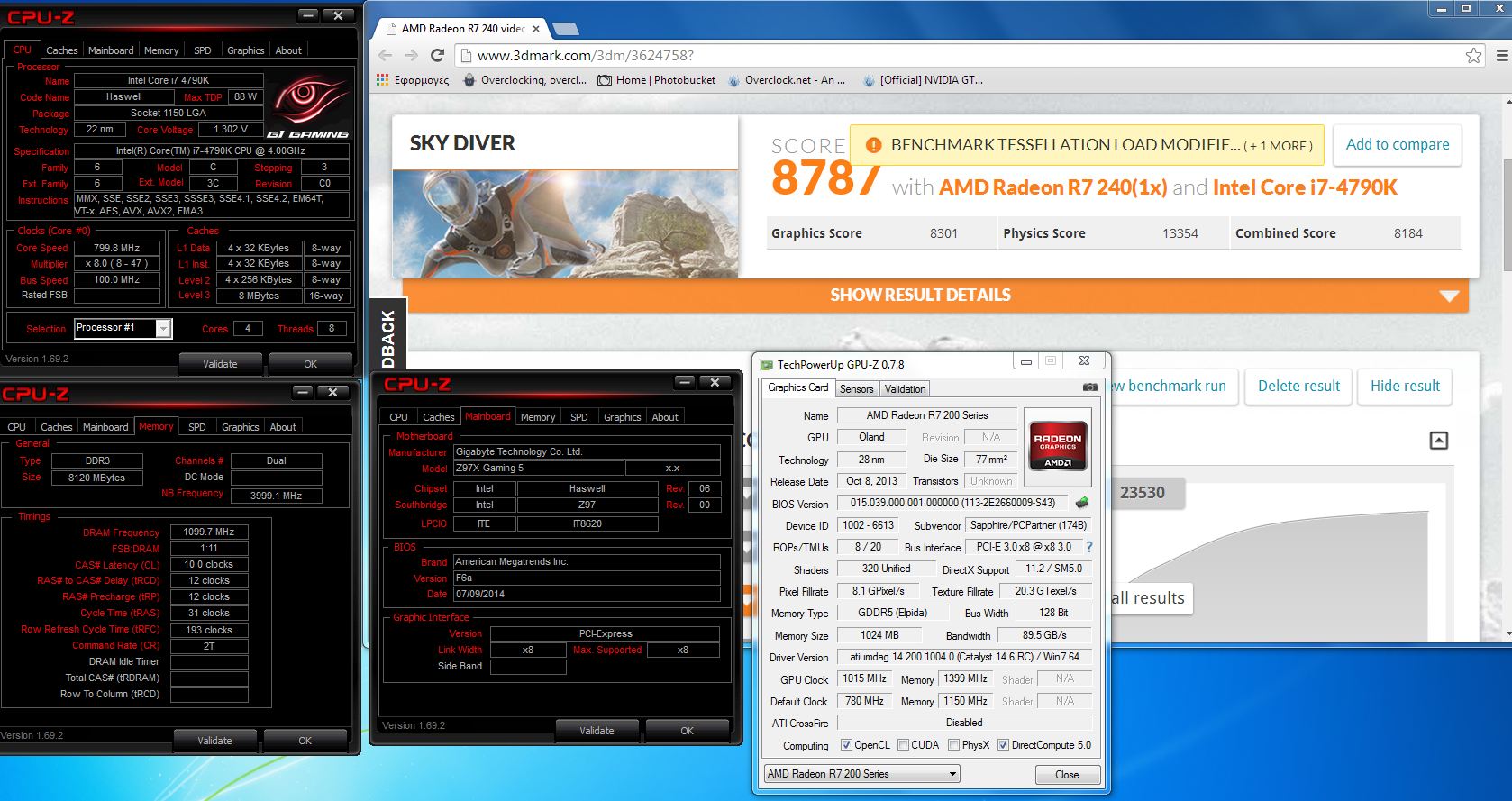Click the browser back arrow icon
The height and width of the screenshot is (801, 1512).
(385, 55)
